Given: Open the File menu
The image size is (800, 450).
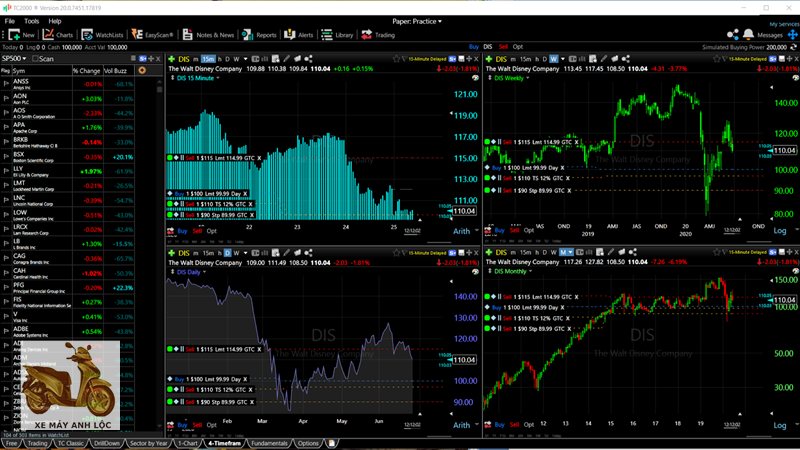Looking at the screenshot, I should tap(10, 21).
